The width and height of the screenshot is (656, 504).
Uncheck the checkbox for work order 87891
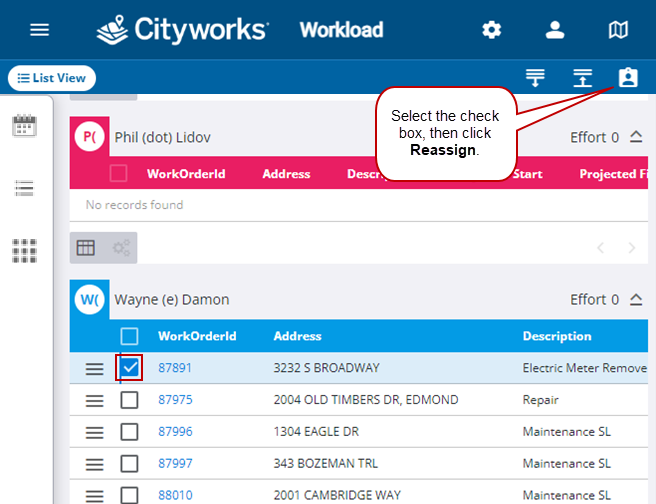pyautogui.click(x=130, y=368)
